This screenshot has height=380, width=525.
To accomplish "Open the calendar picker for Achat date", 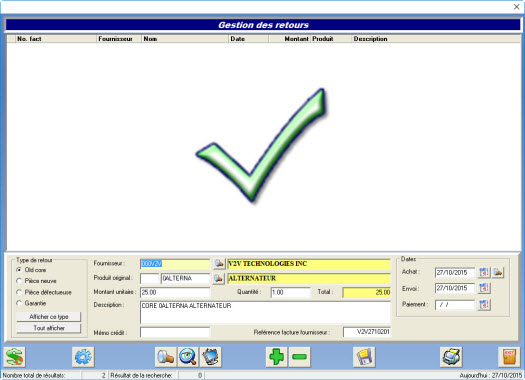I will 484,273.
